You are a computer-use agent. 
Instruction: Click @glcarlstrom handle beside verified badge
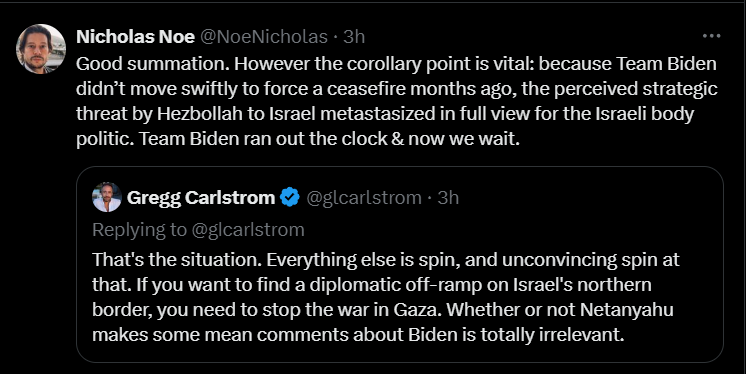pos(364,197)
